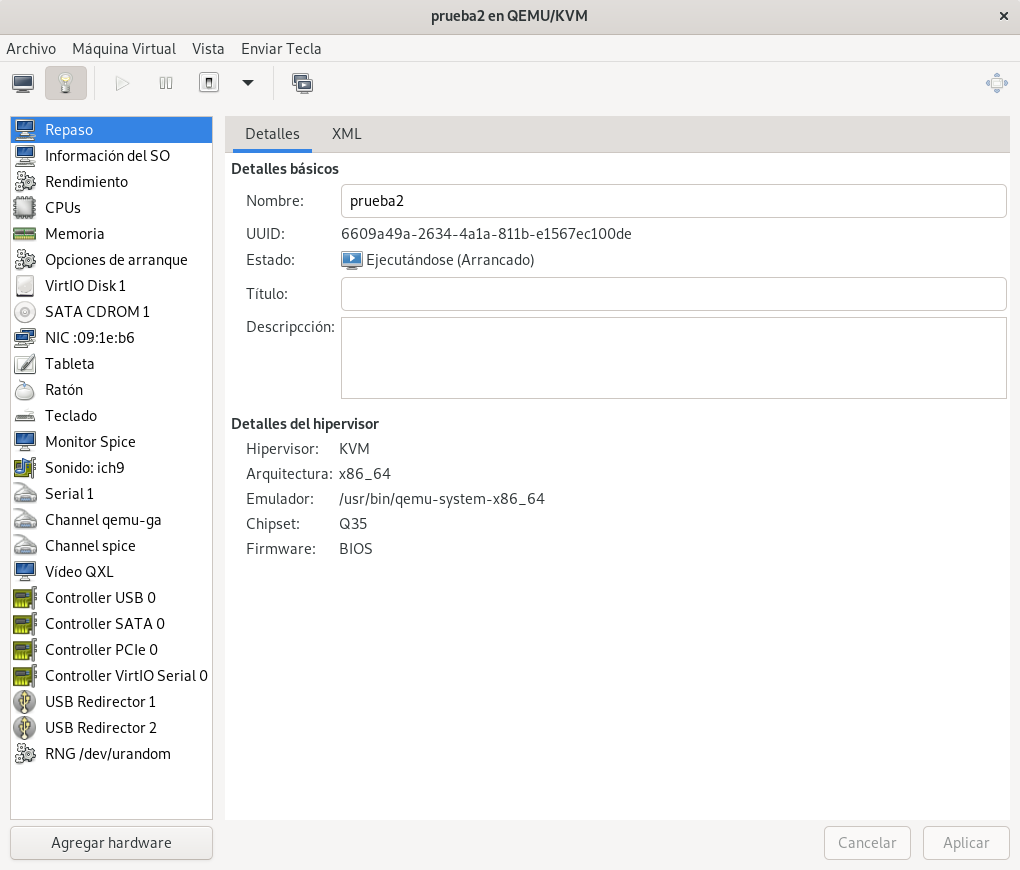The image size is (1020, 870).
Task: Click the BIOS firmware value
Action: (356, 549)
